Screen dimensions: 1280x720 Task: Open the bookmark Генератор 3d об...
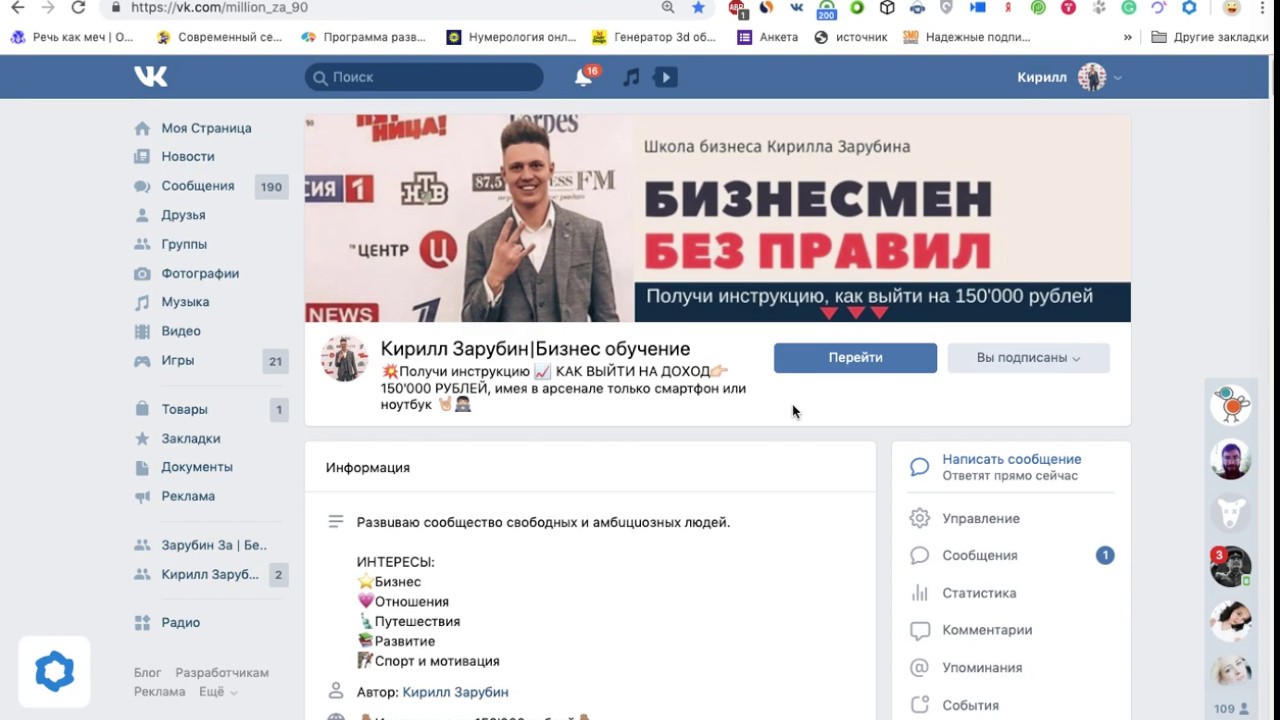tap(655, 37)
